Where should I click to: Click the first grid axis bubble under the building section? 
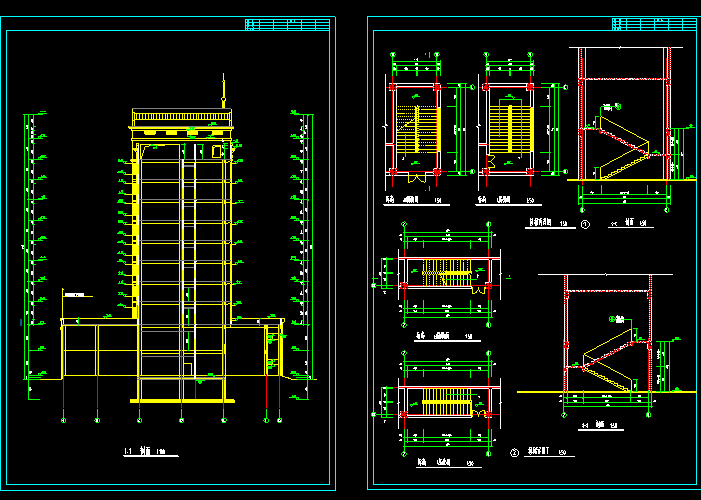(x=63, y=420)
